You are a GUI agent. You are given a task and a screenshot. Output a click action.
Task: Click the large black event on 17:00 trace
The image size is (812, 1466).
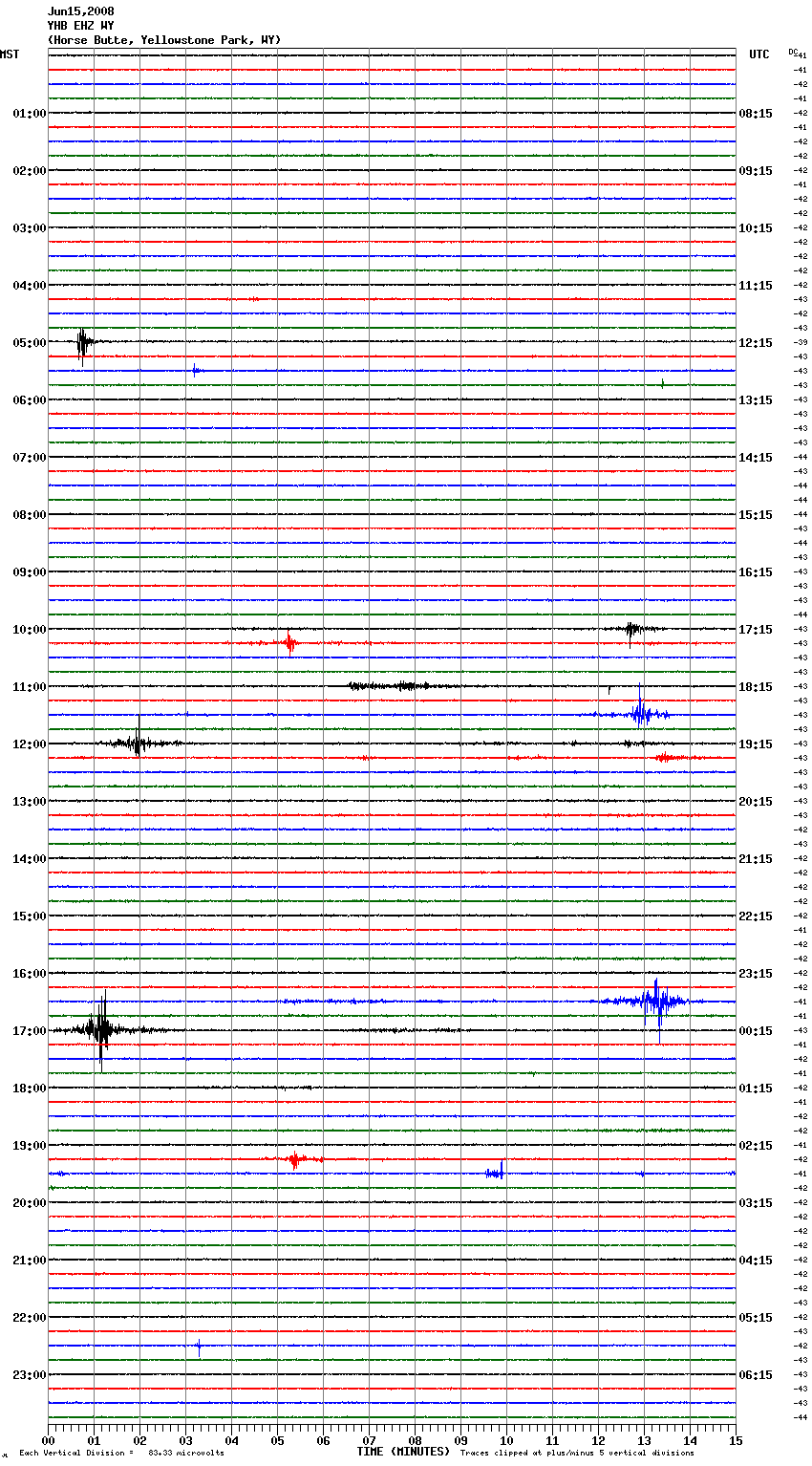(100, 1030)
